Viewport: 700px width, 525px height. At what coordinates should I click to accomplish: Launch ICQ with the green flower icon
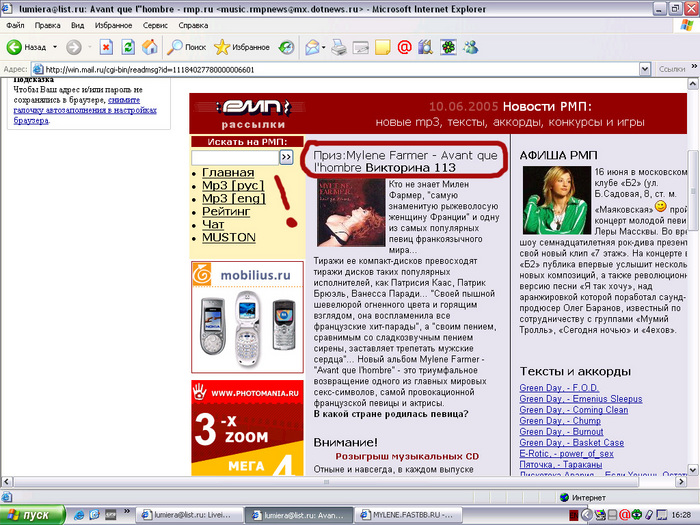(448, 47)
